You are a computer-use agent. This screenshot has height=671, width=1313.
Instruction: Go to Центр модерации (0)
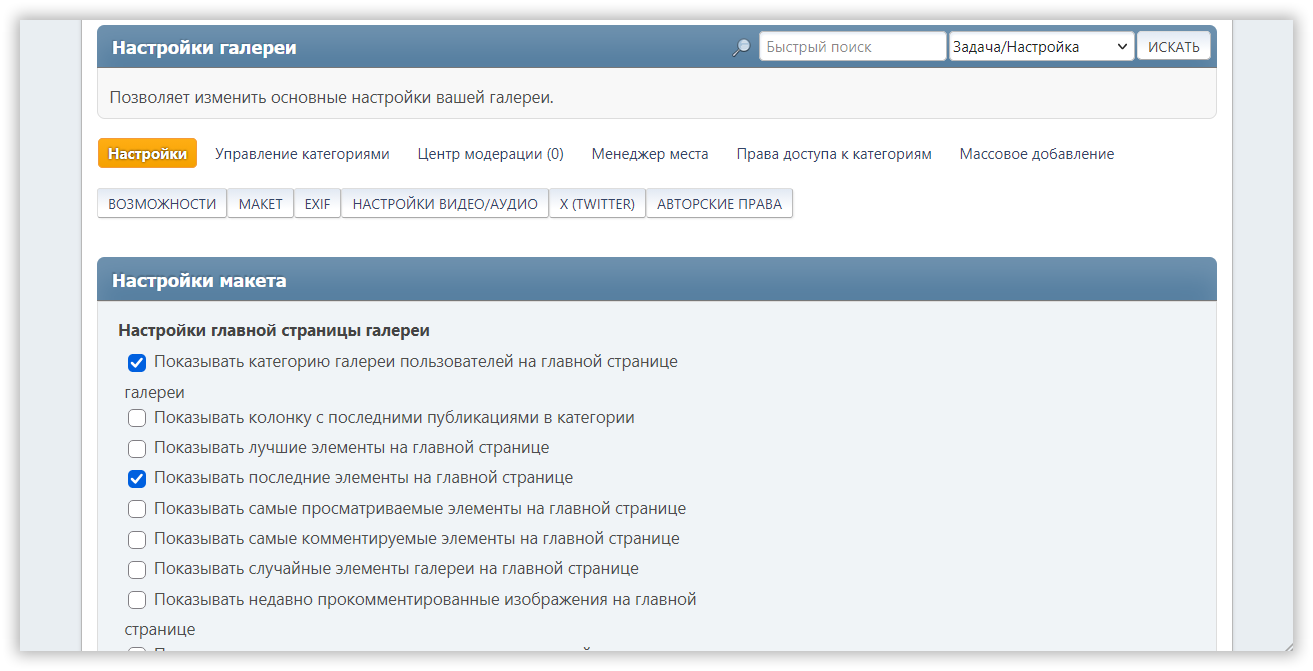(491, 154)
